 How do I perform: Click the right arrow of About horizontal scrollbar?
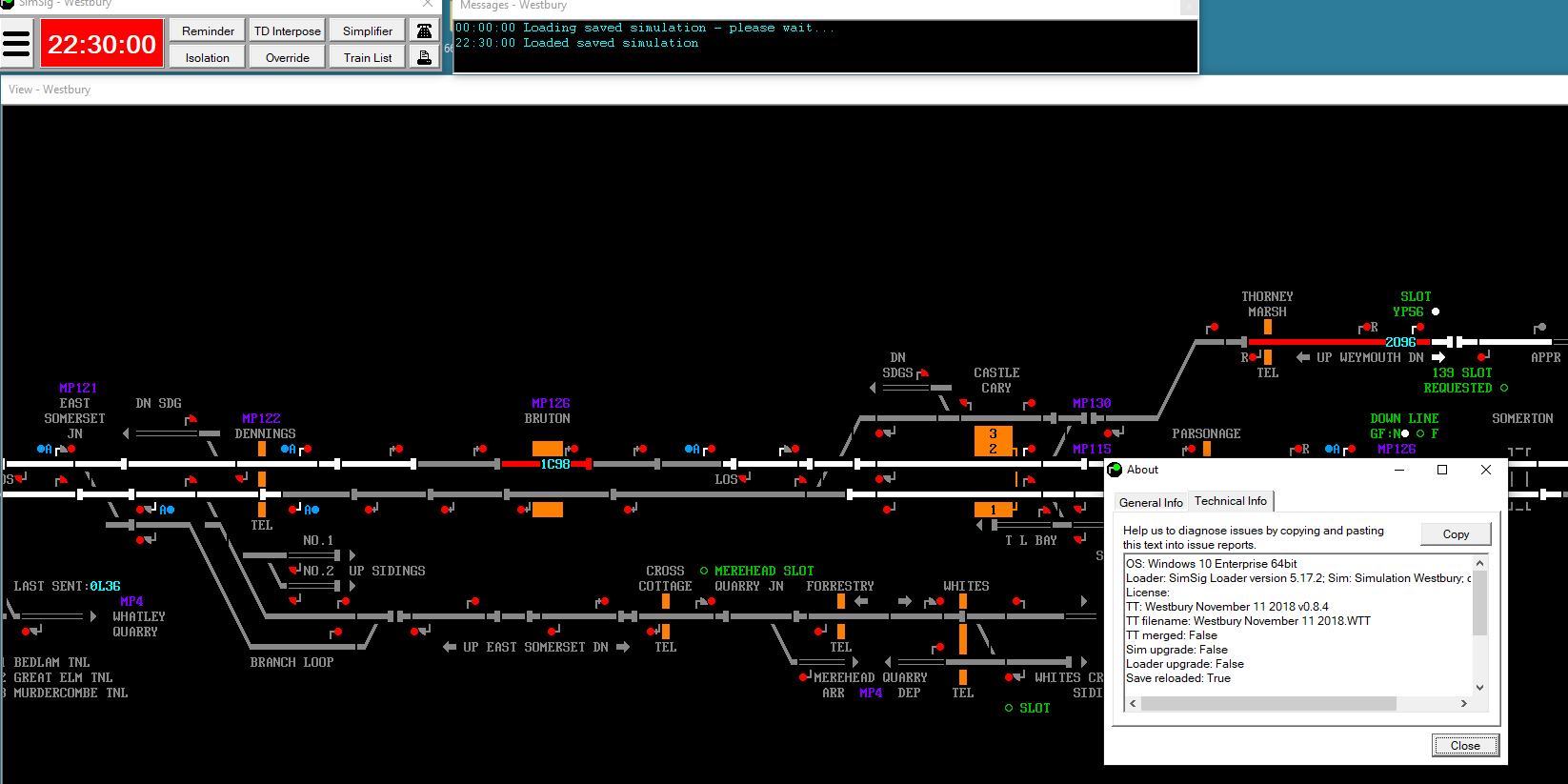pos(1464,704)
